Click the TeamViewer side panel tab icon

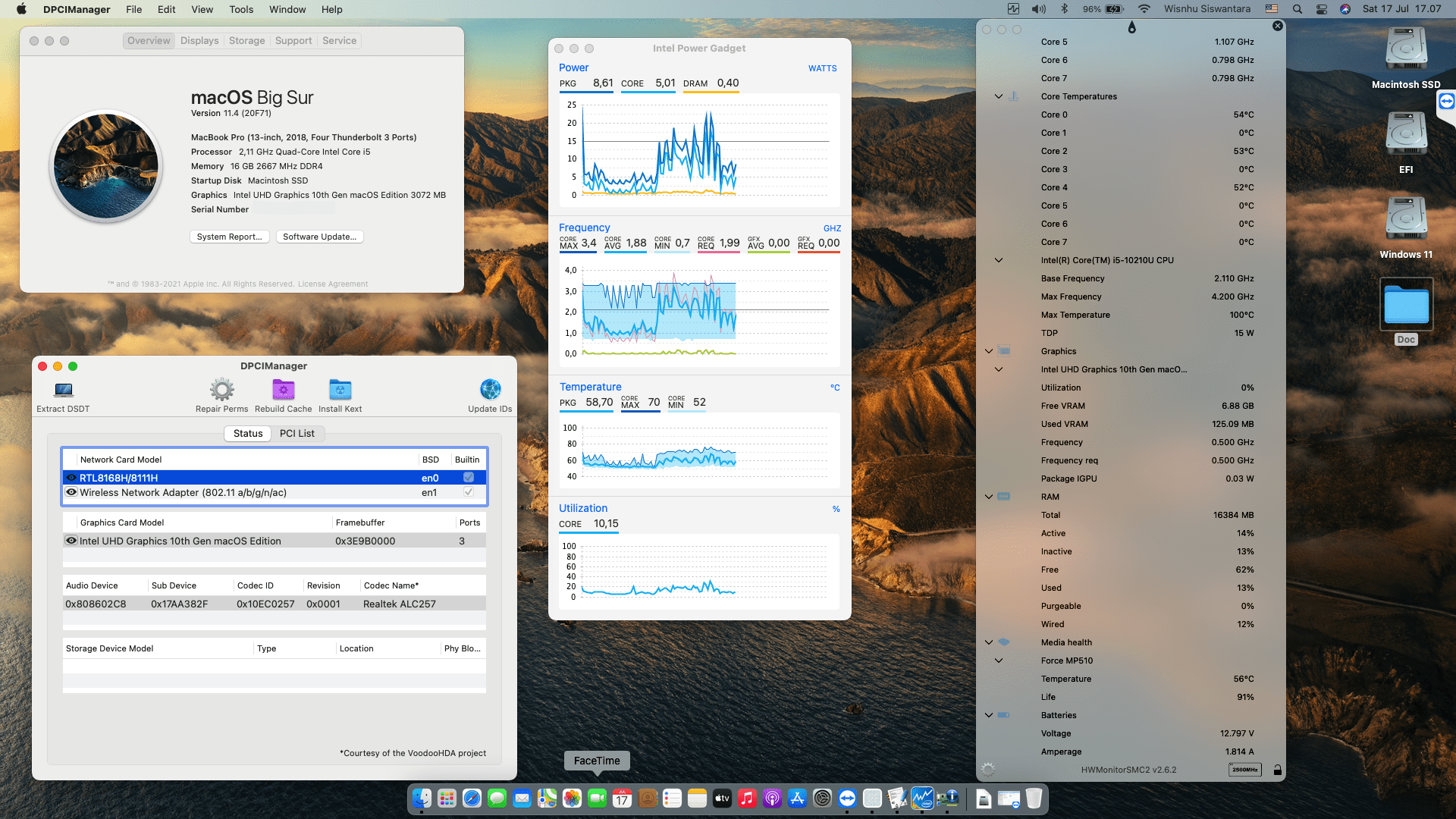click(x=1447, y=102)
